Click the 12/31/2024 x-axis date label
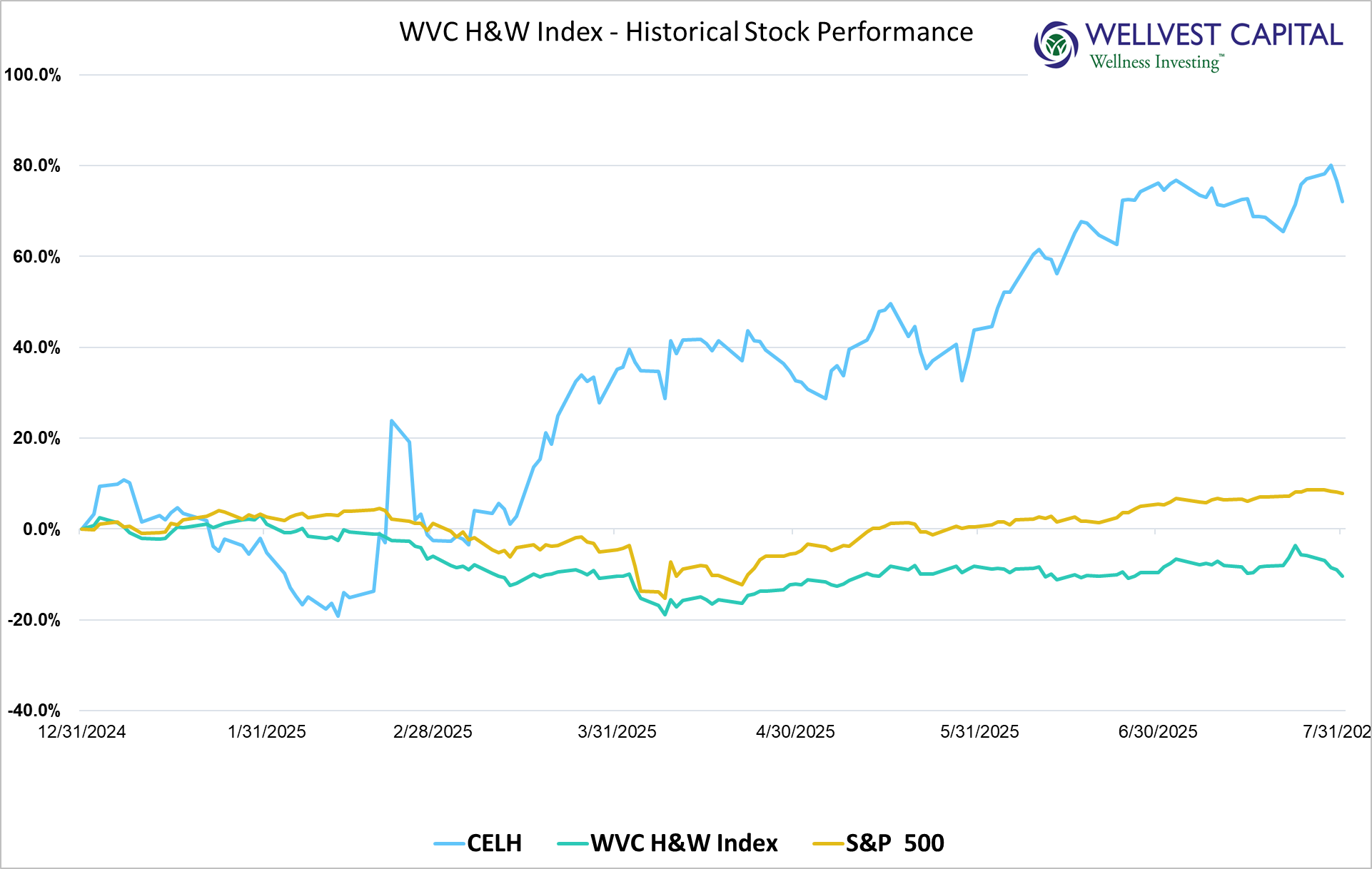Image resolution: width=1372 pixels, height=869 pixels. pos(81,731)
